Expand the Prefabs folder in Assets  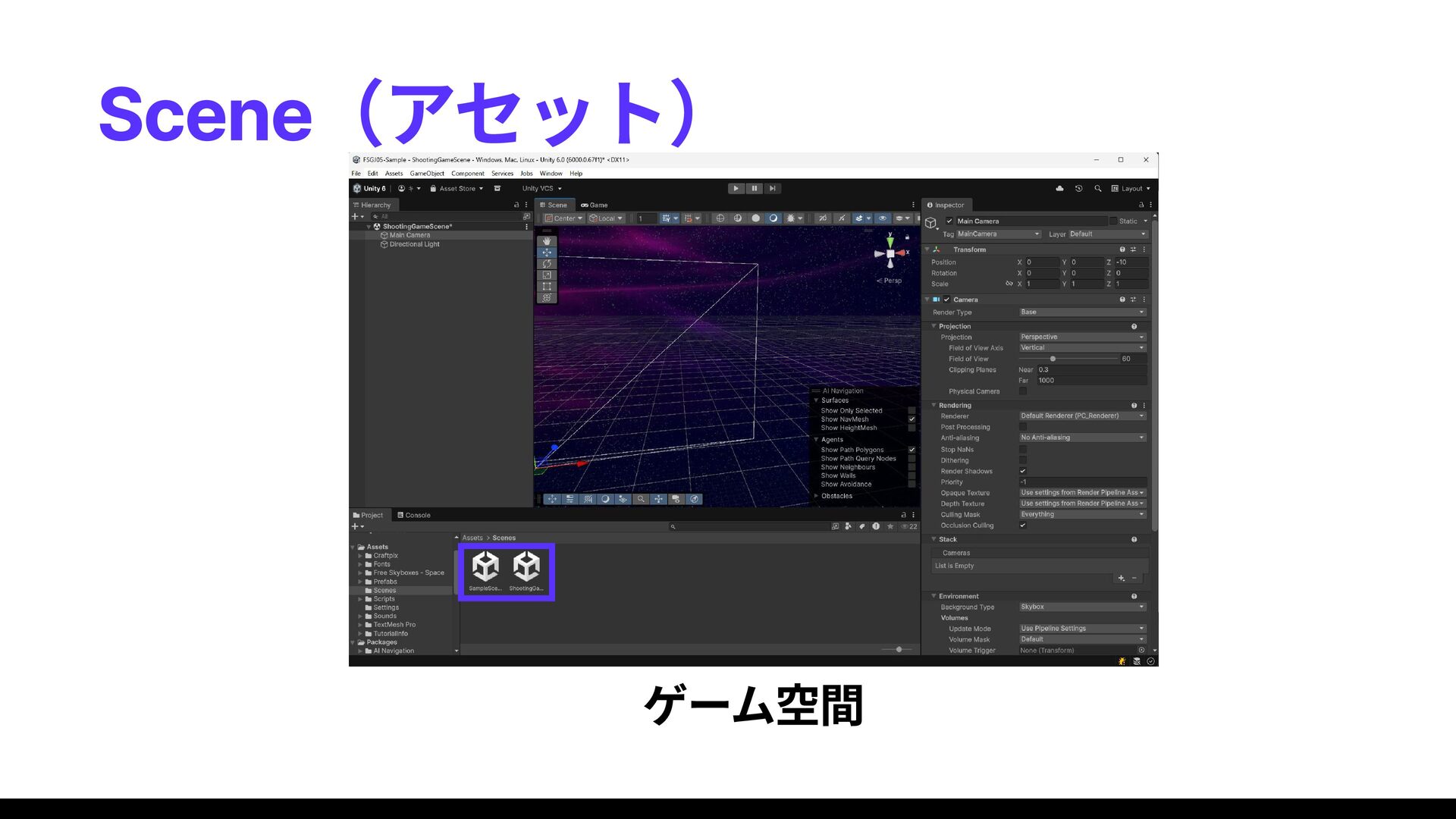[361, 582]
